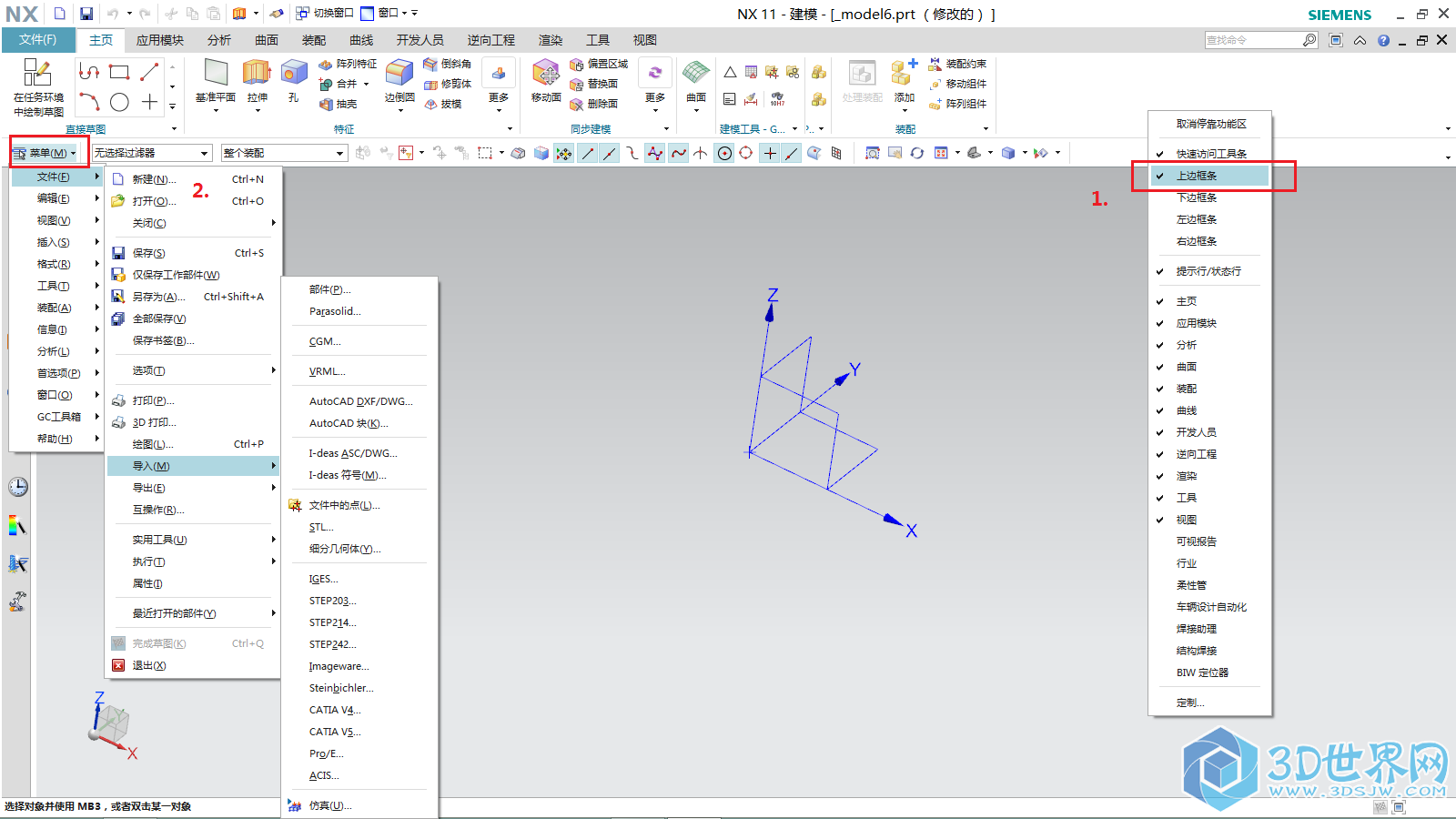The image size is (1456, 819).
Task: Toggle 快速访问工具条 quick access toolbar option
Action: (1209, 154)
